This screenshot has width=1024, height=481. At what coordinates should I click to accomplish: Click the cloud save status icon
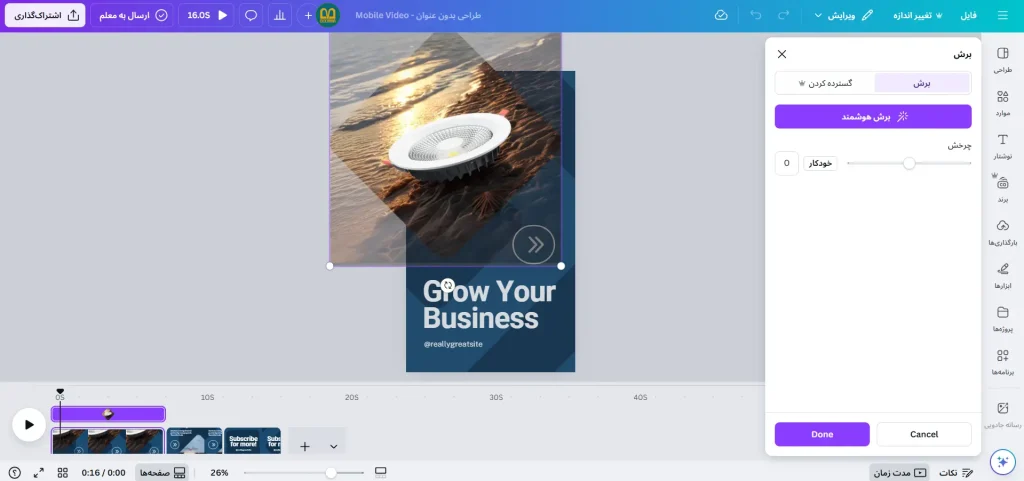pyautogui.click(x=721, y=15)
